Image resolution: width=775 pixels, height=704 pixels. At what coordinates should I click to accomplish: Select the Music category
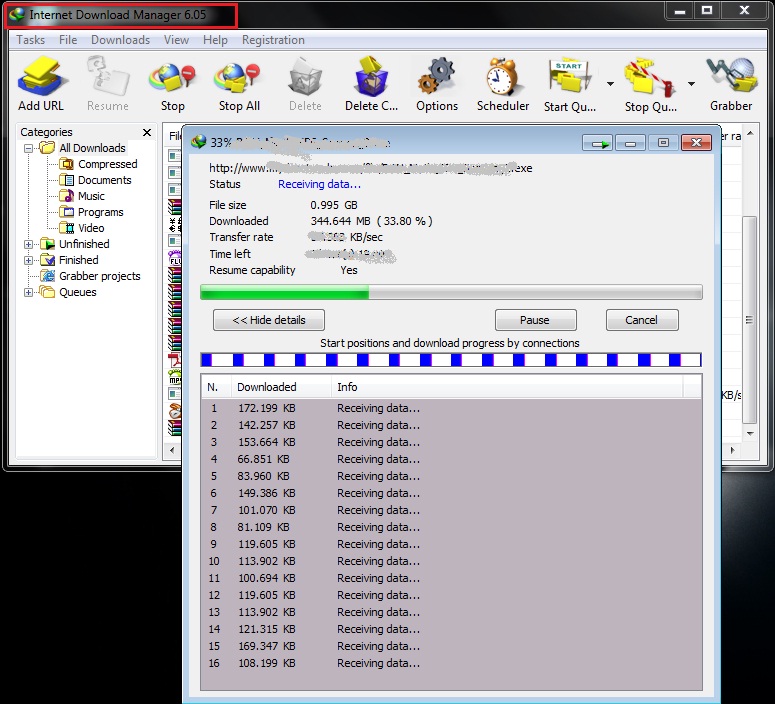coord(91,196)
